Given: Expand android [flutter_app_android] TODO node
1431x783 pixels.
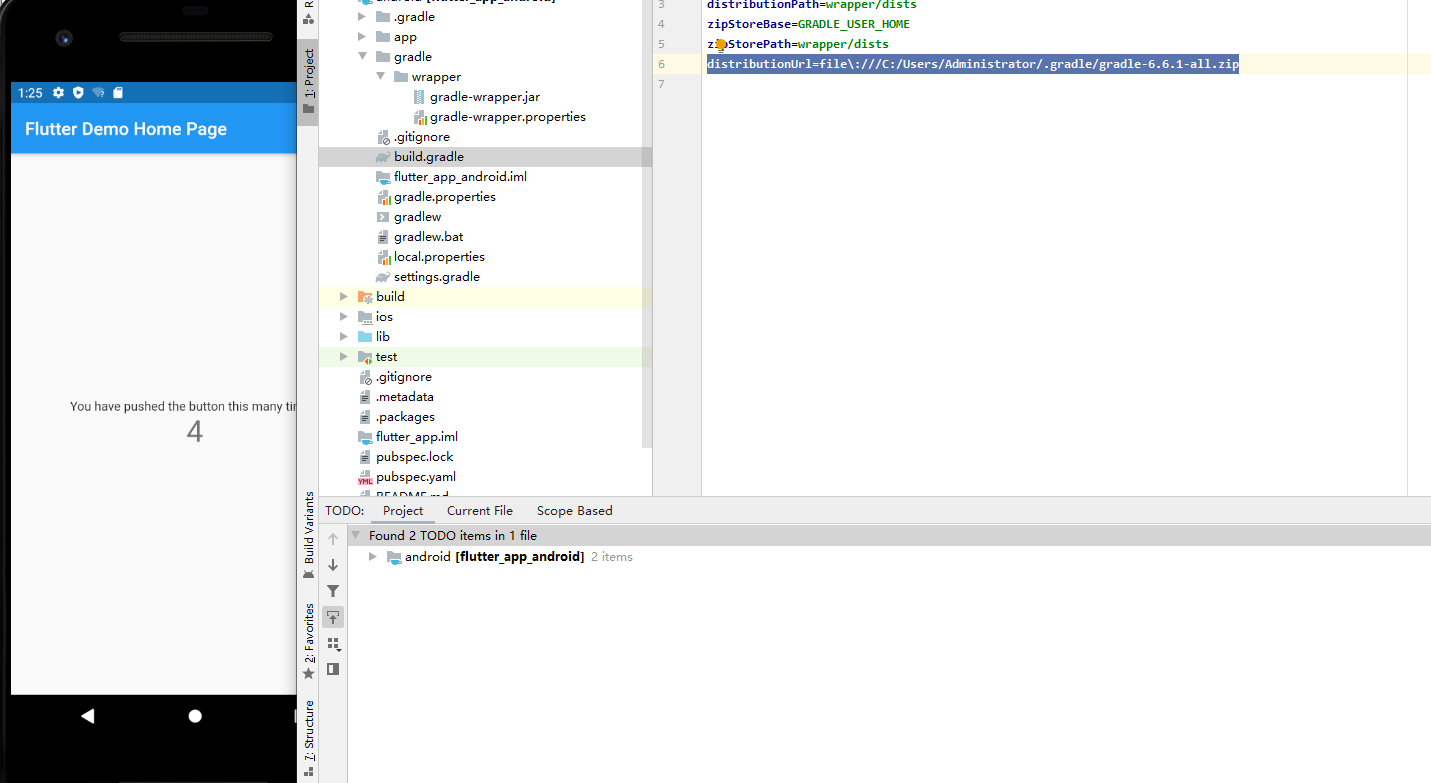Looking at the screenshot, I should [x=373, y=557].
